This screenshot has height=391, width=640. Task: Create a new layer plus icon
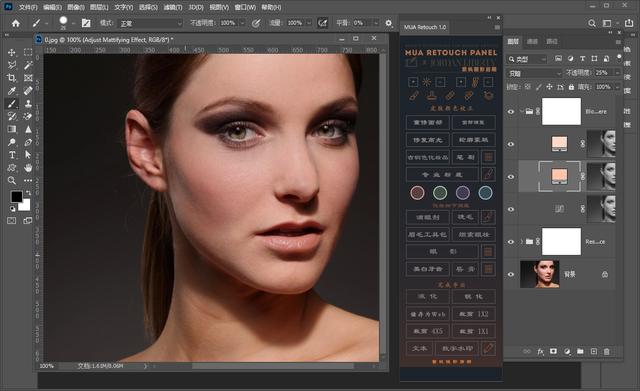point(593,351)
